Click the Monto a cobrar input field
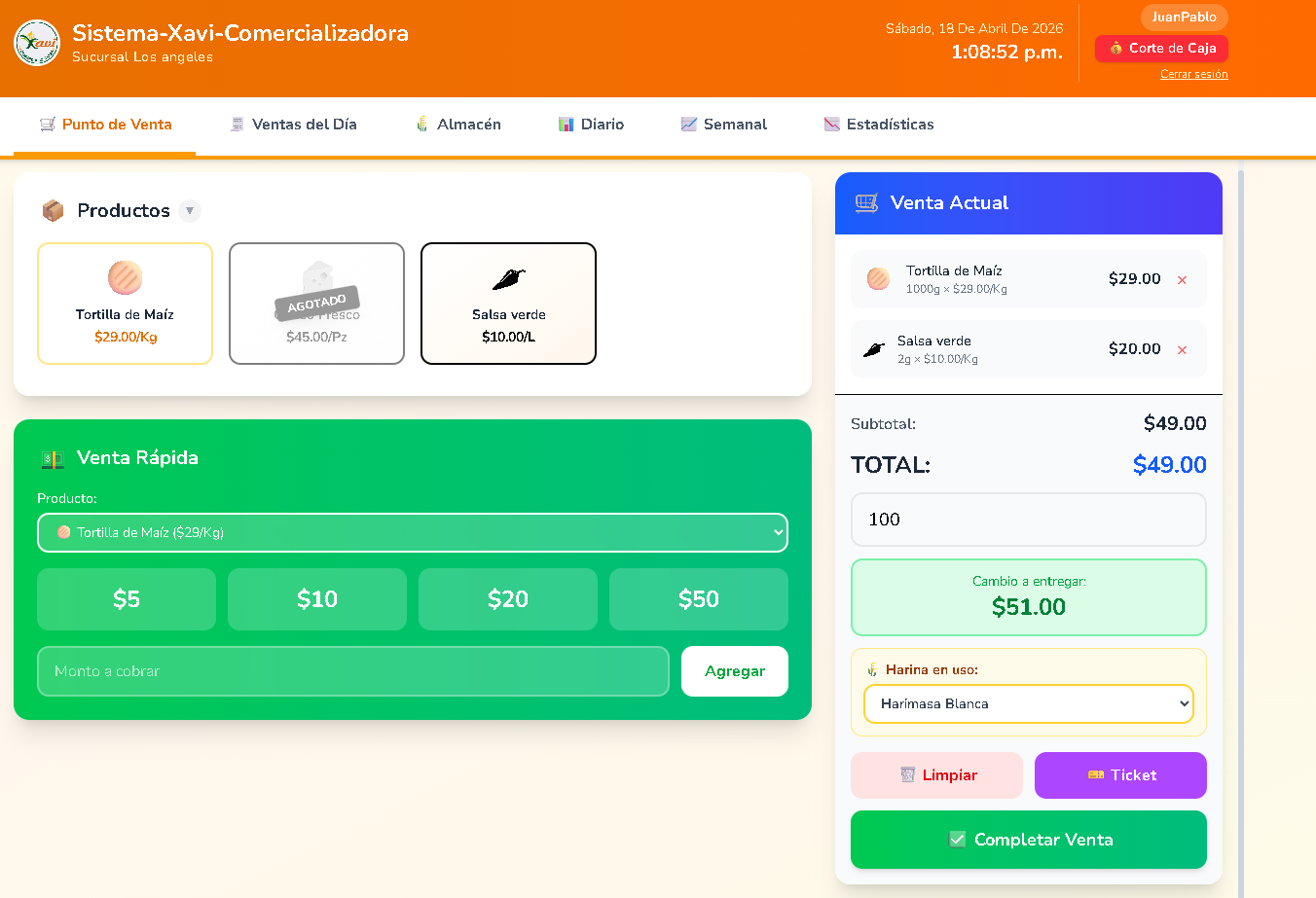 pyautogui.click(x=352, y=671)
